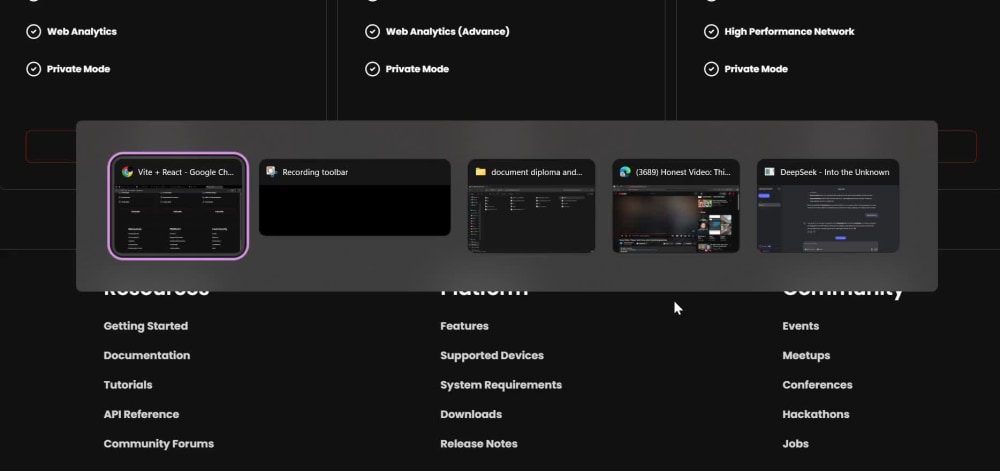View System Requirements link
Viewport: 1000px width, 471px height.
pos(501,384)
